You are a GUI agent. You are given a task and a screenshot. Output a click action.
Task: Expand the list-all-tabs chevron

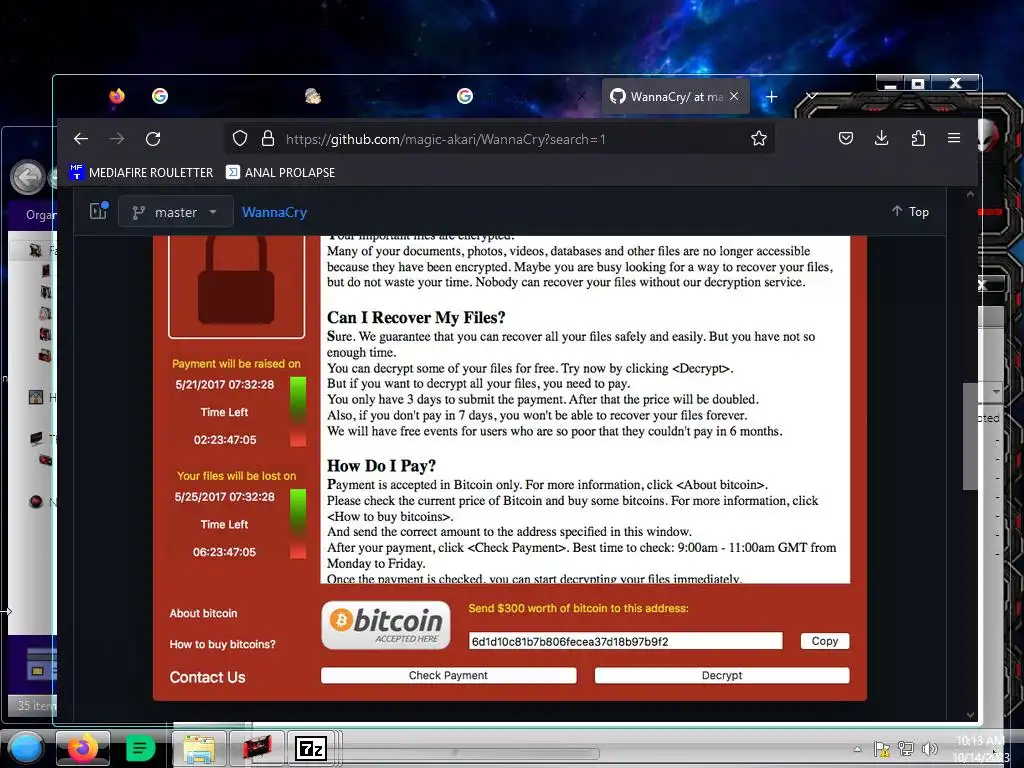click(x=811, y=97)
